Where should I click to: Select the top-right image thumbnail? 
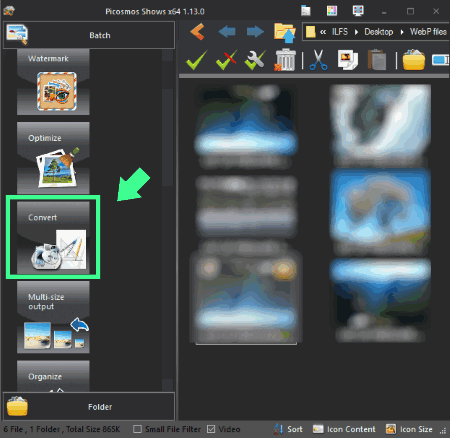coord(380,125)
